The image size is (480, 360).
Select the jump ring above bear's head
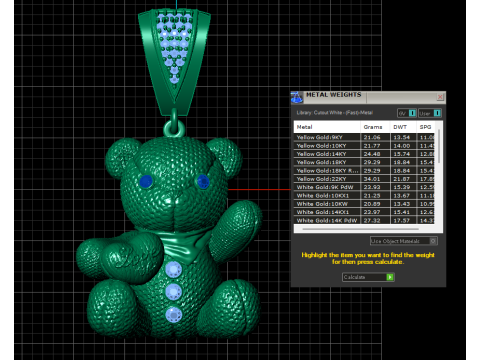coord(174,128)
